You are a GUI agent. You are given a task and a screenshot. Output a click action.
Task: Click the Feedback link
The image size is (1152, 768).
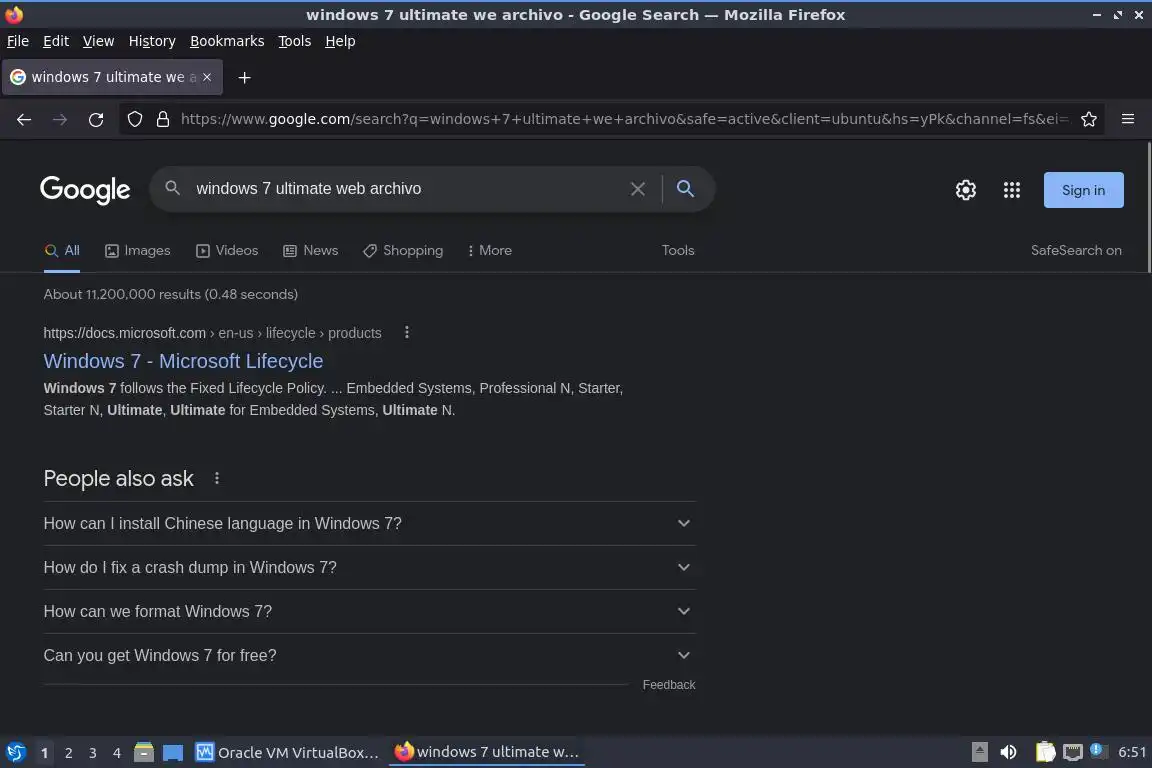coord(669,685)
